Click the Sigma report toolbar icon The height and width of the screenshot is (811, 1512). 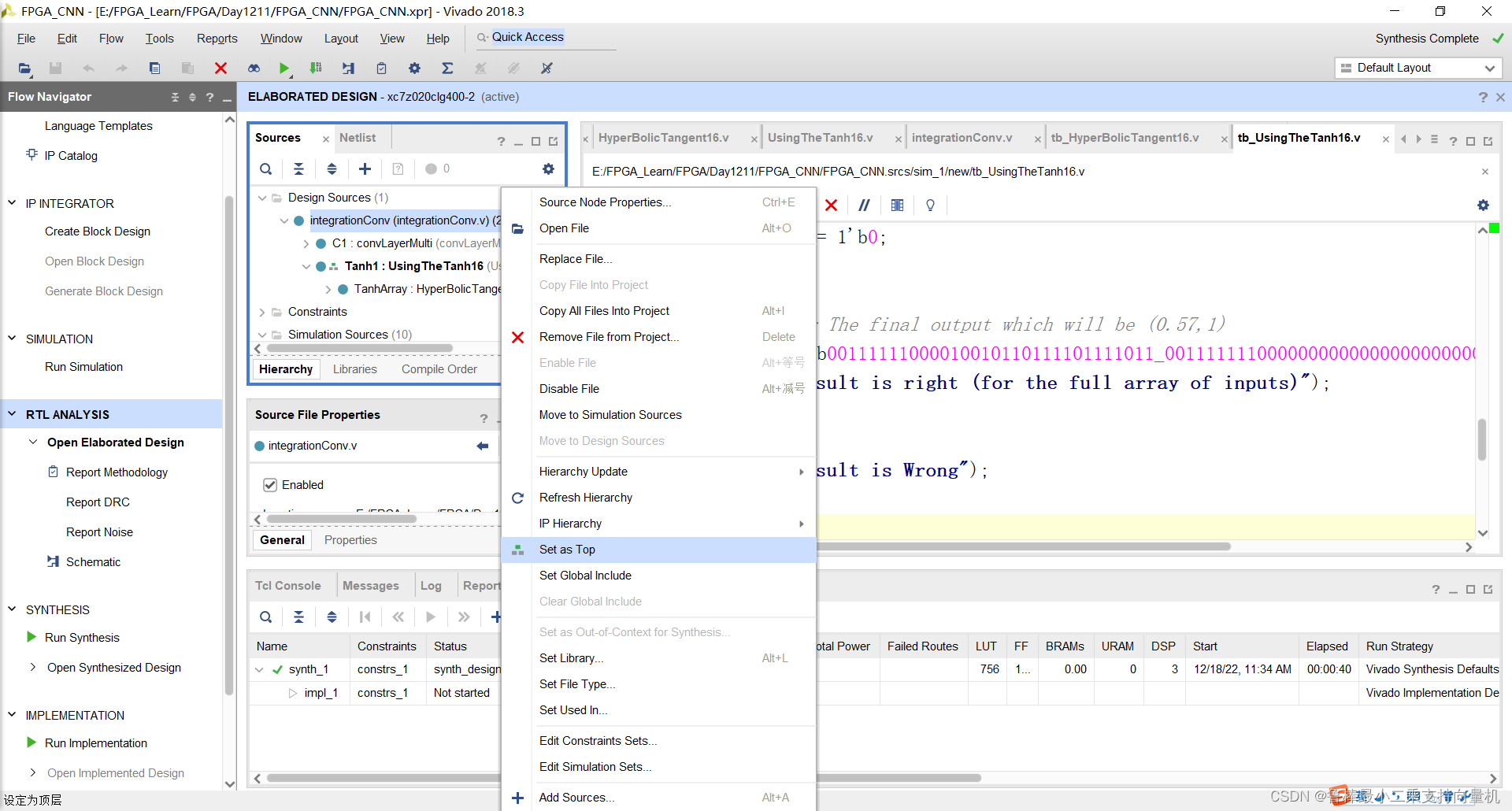pyautogui.click(x=447, y=69)
